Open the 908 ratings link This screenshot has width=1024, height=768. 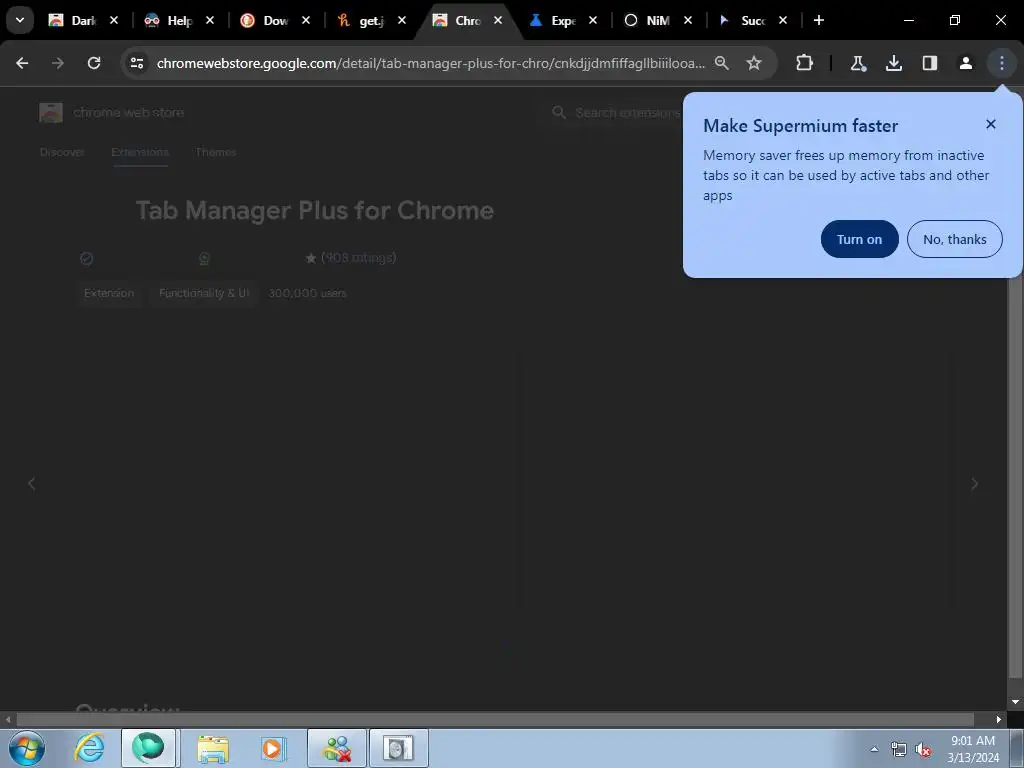click(x=359, y=257)
